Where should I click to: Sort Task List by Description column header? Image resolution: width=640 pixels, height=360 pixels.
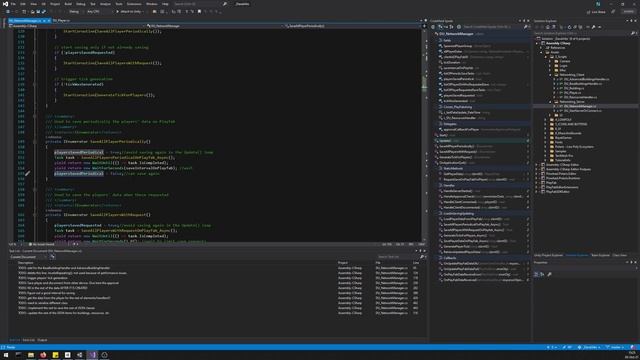[25, 263]
